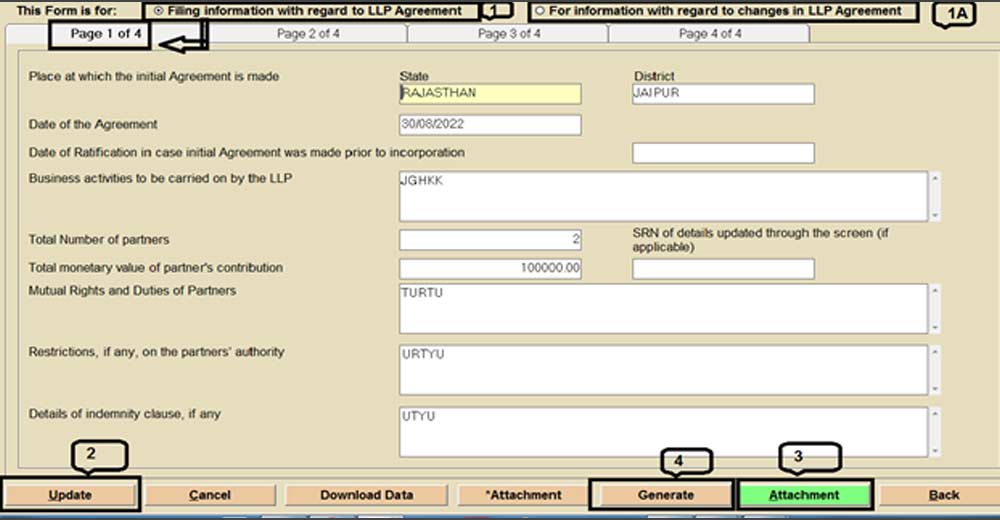Go to Page 4 of 4 tab
1000x520 pixels.
[709, 34]
